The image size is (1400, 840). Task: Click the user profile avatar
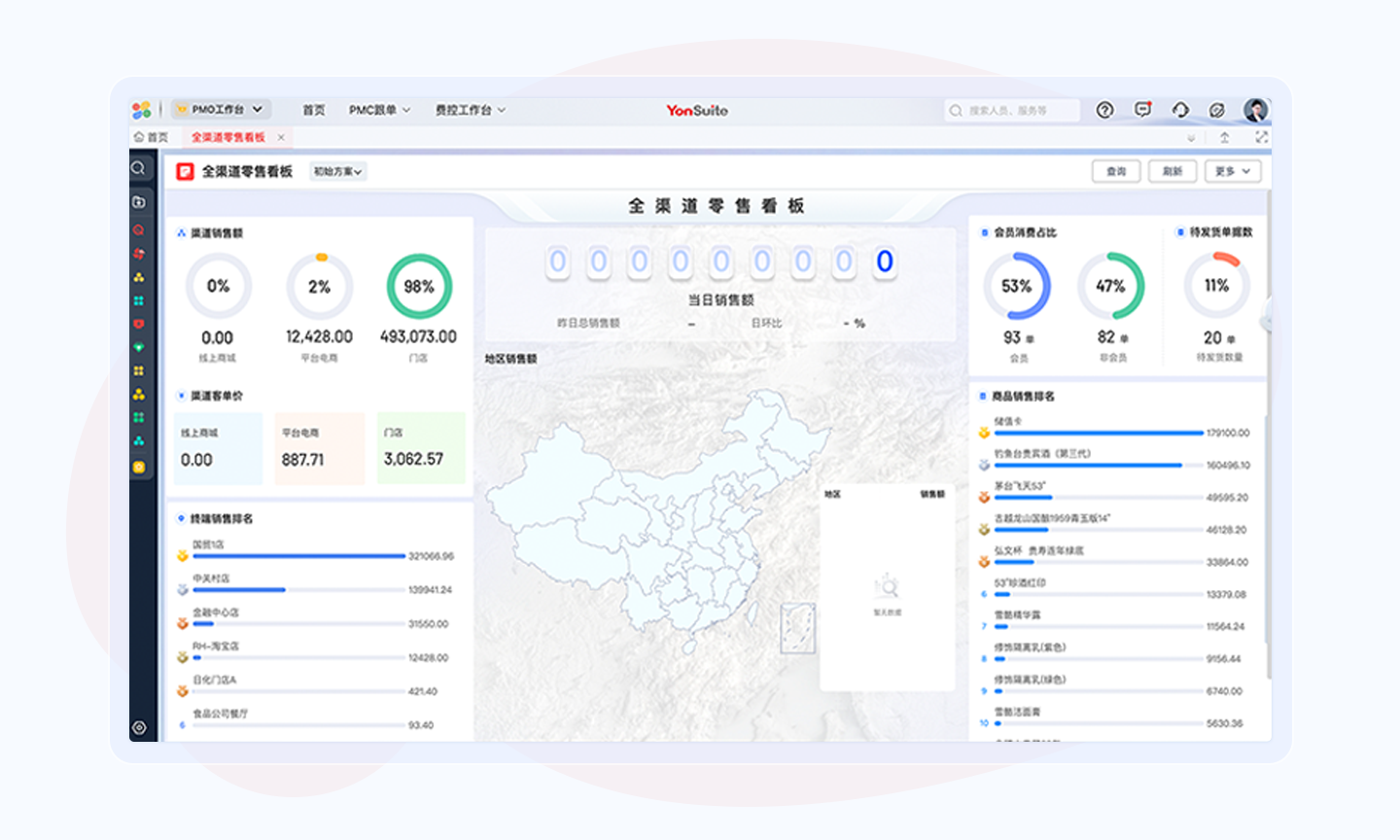pyautogui.click(x=1255, y=110)
